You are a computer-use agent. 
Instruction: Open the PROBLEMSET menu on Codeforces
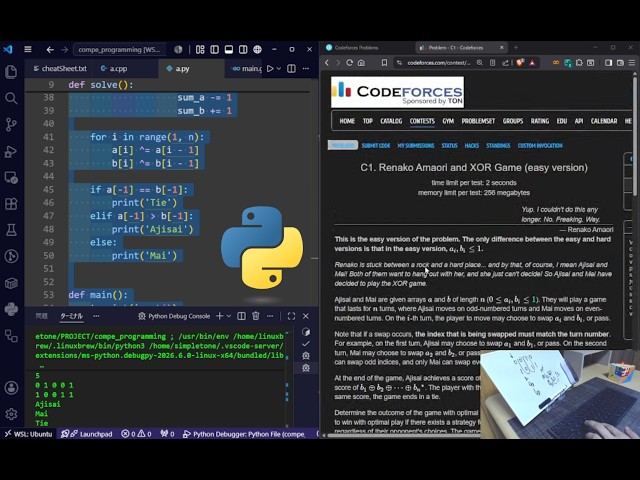point(478,121)
